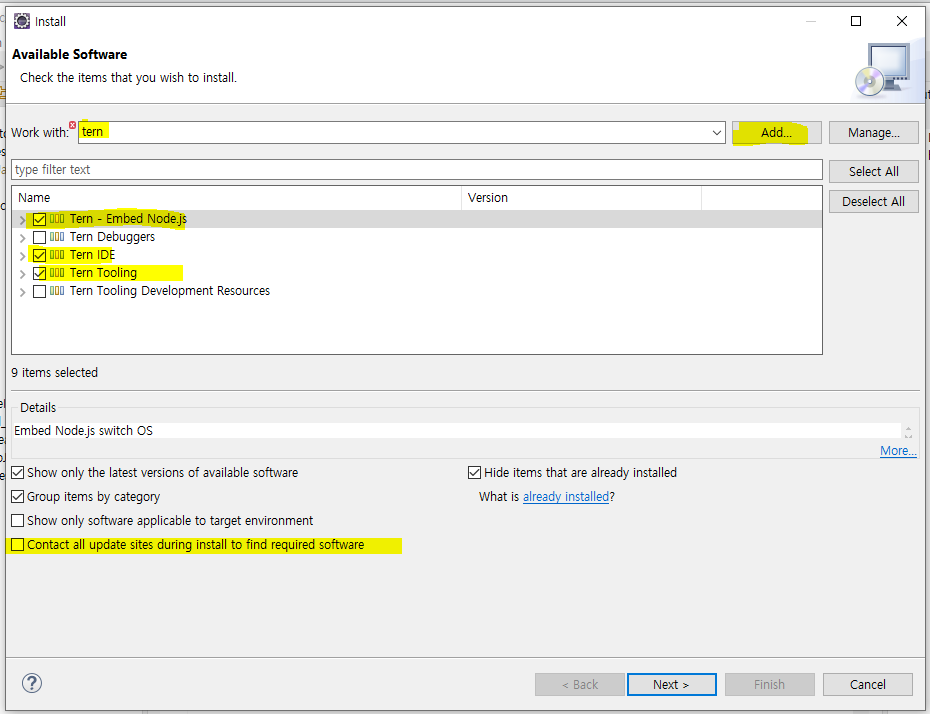Check Tern Tooling Development Resources checkbox
This screenshot has width=930, height=714.
pos(39,291)
